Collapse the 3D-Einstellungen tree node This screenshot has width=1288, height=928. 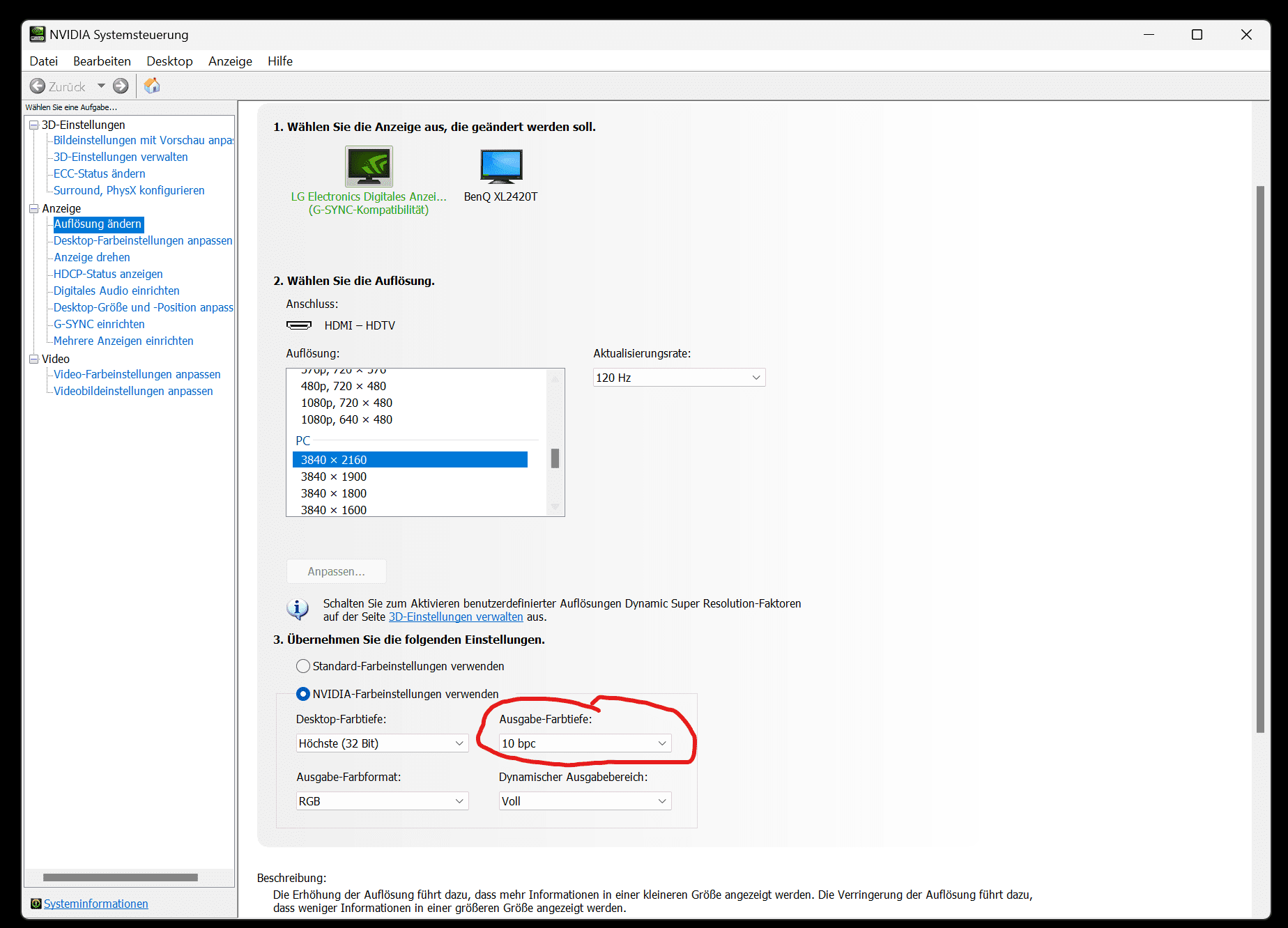pyautogui.click(x=33, y=125)
